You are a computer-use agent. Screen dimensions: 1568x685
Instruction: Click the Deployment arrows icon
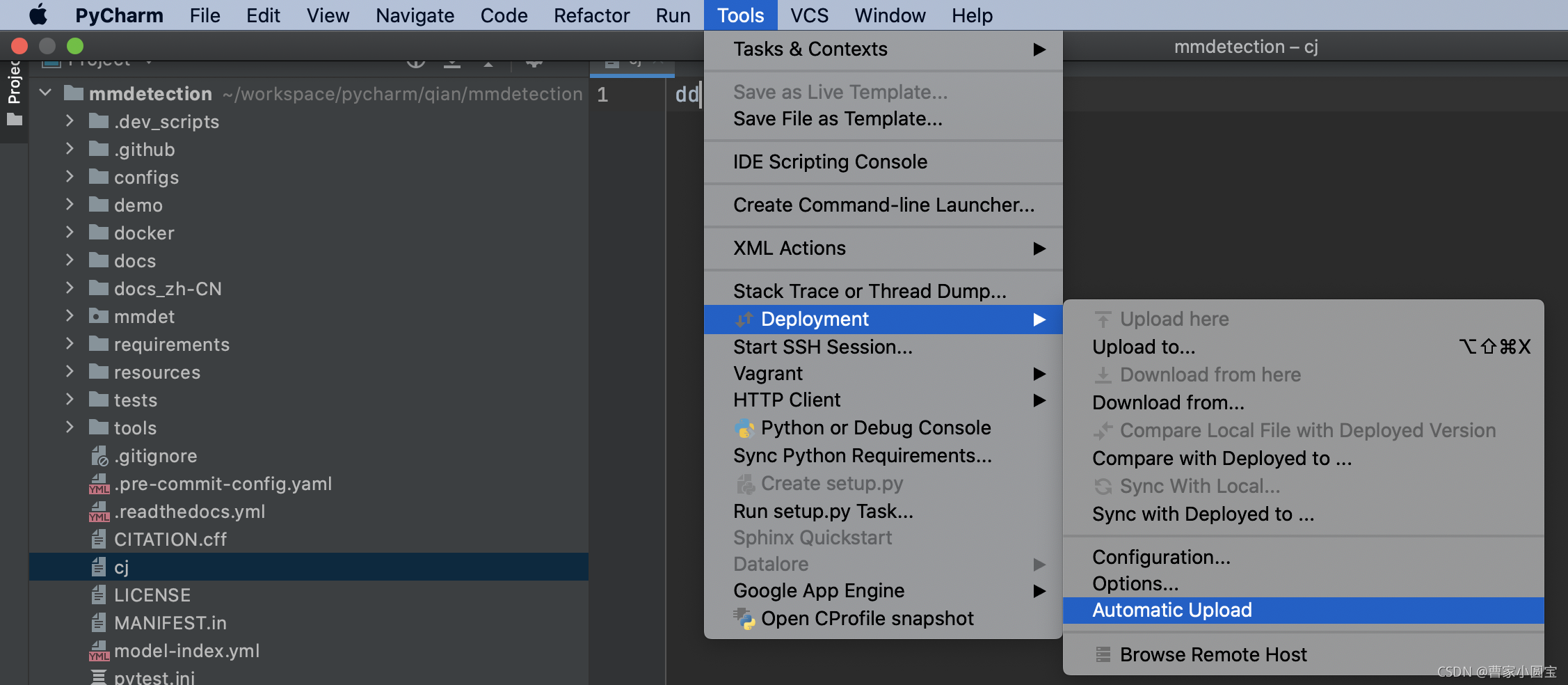click(x=744, y=319)
